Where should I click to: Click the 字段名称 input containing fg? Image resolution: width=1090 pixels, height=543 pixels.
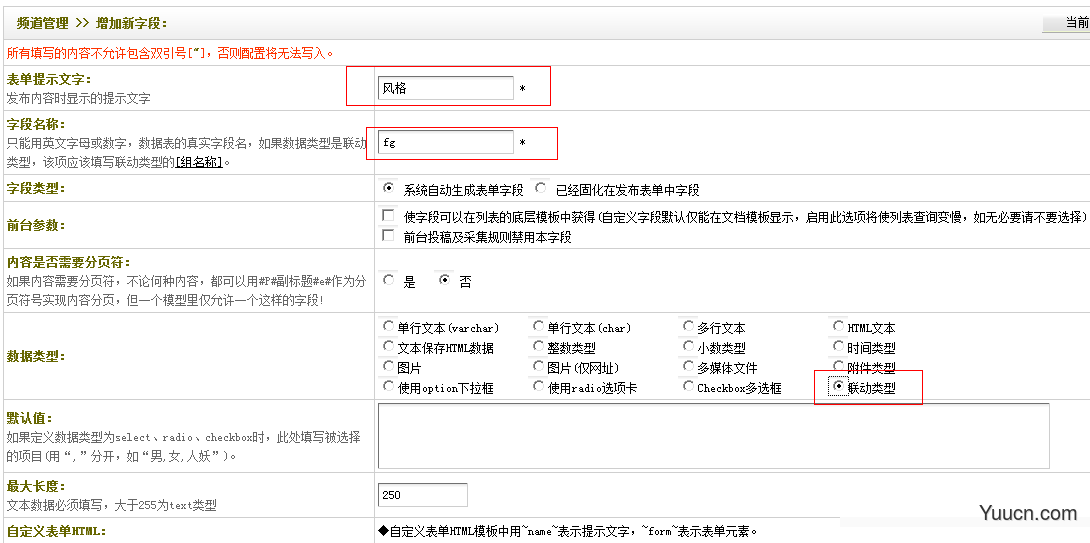445,143
